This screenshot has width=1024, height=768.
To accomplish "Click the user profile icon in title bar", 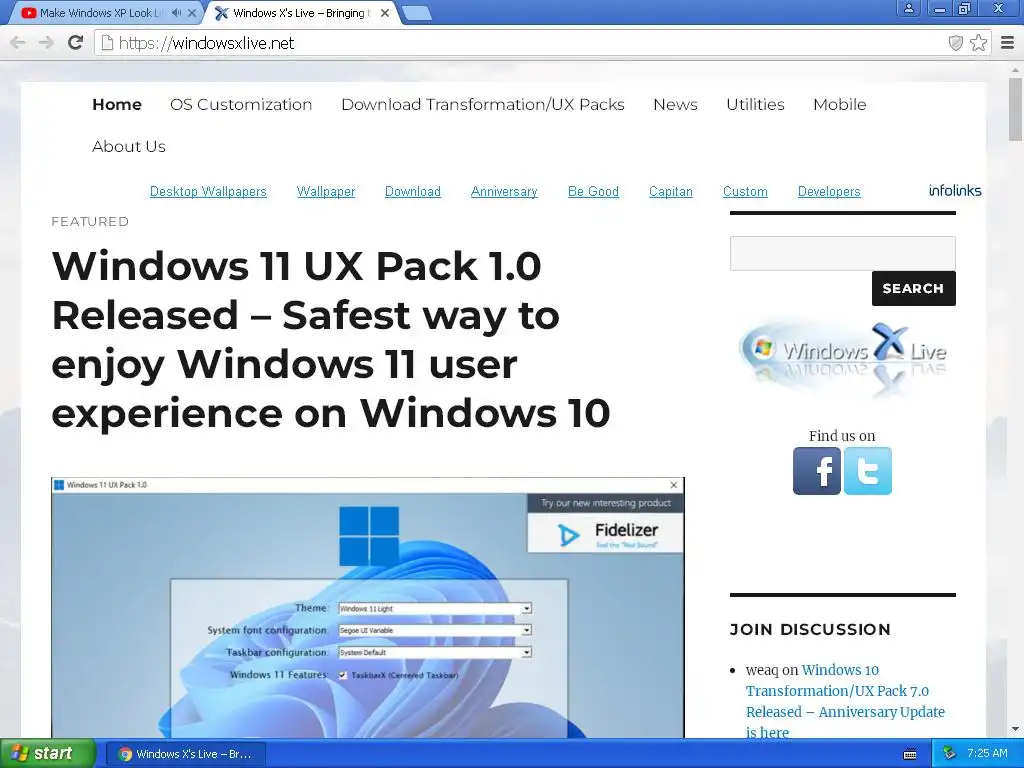I will 908,8.
